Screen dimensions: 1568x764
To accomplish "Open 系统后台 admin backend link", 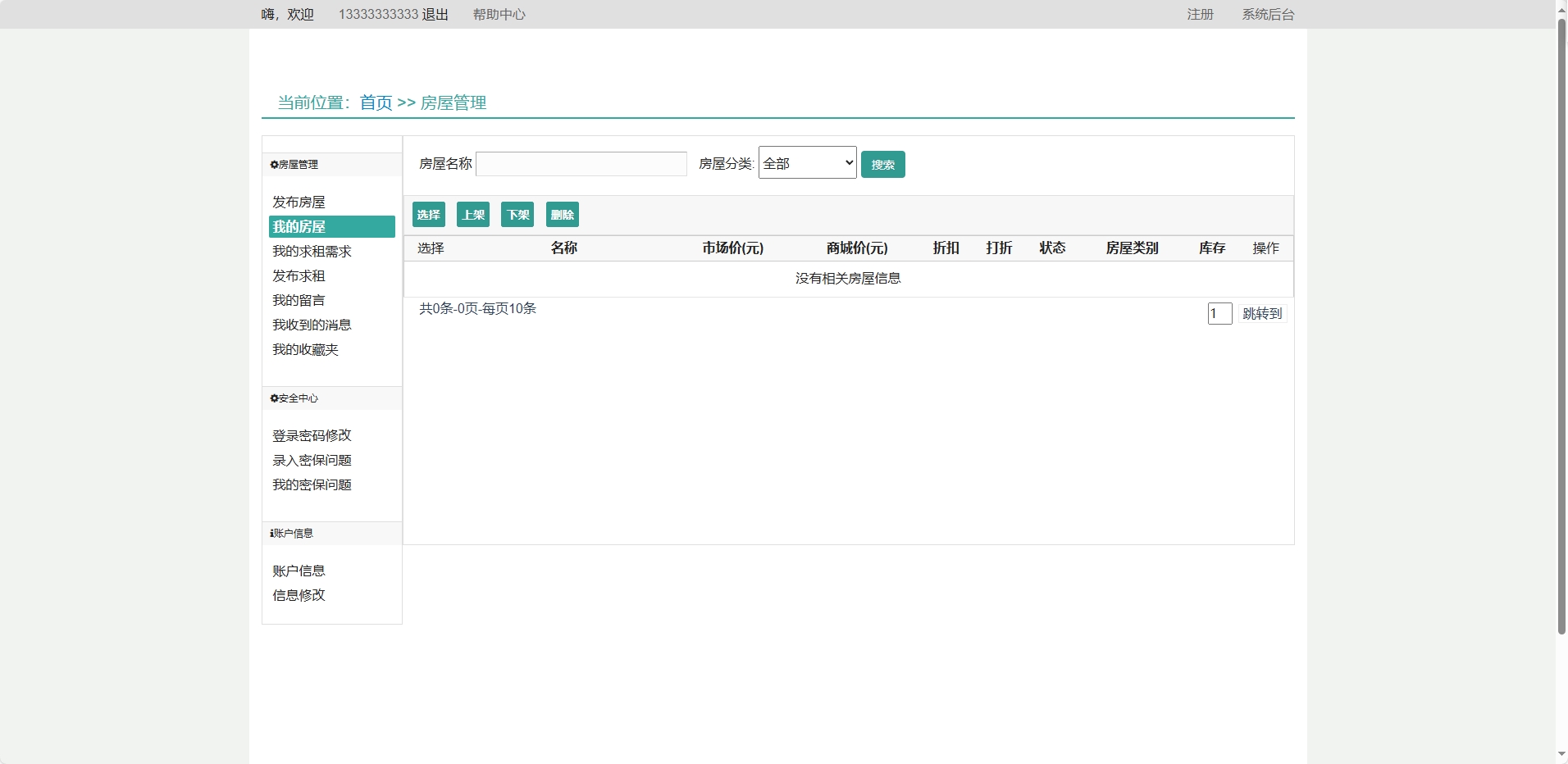I will pos(1267,15).
